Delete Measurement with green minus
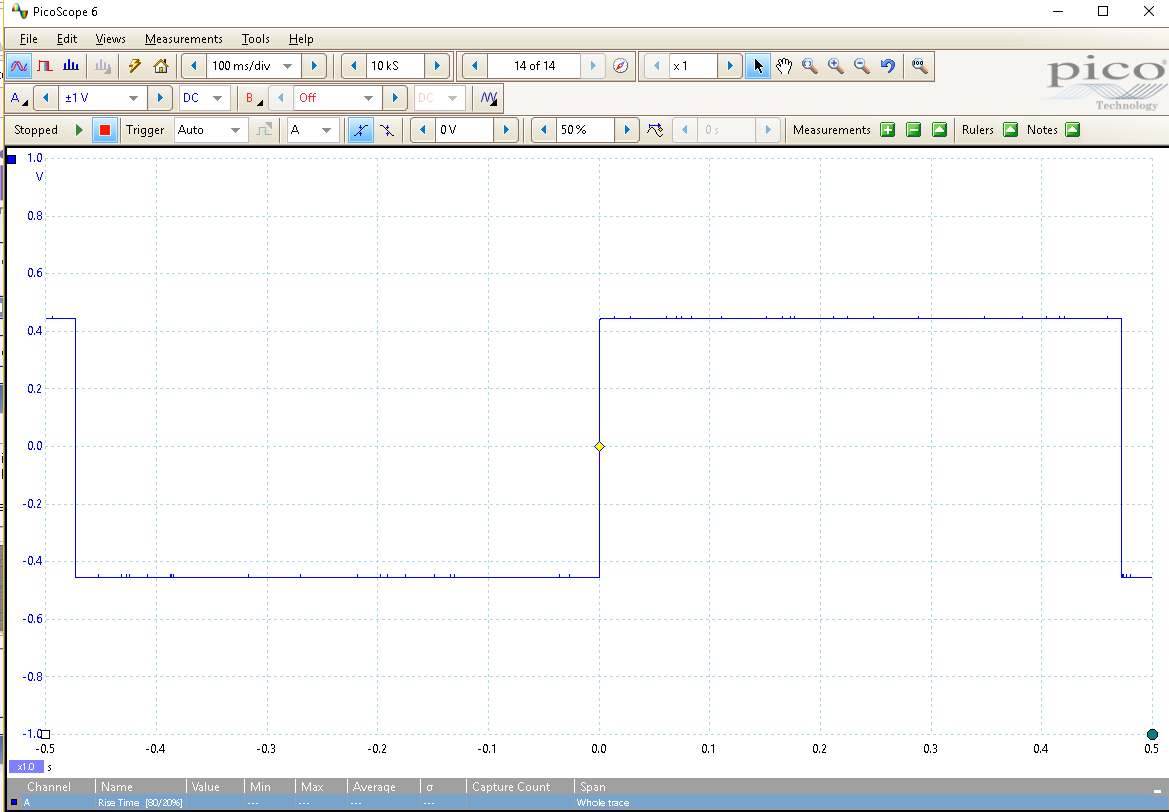Screen dimensions: 1169x812 (913, 130)
